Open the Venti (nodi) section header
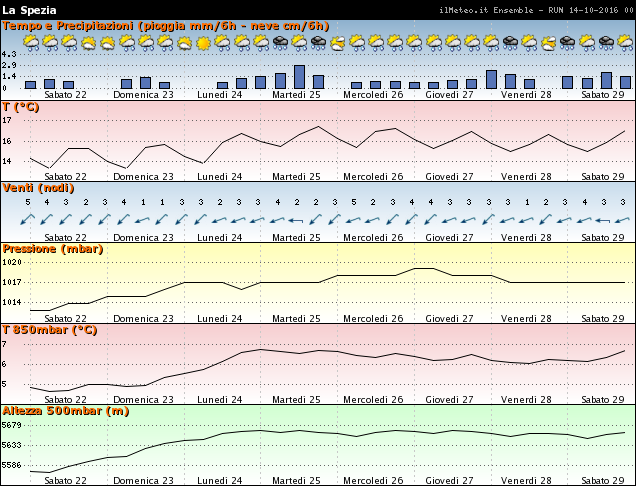Screen dimensions: 636x486 (38, 187)
